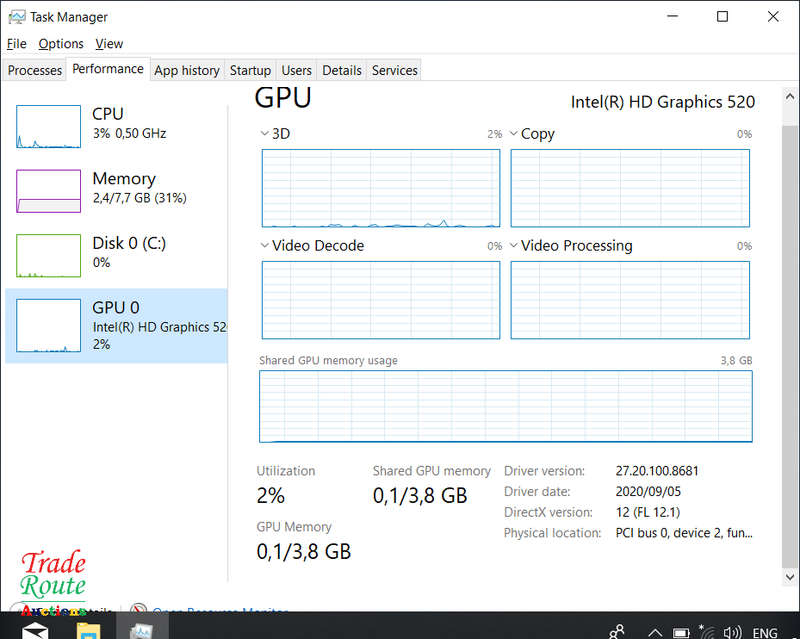Open the Startup tab
The width and height of the screenshot is (800, 639).
250,70
